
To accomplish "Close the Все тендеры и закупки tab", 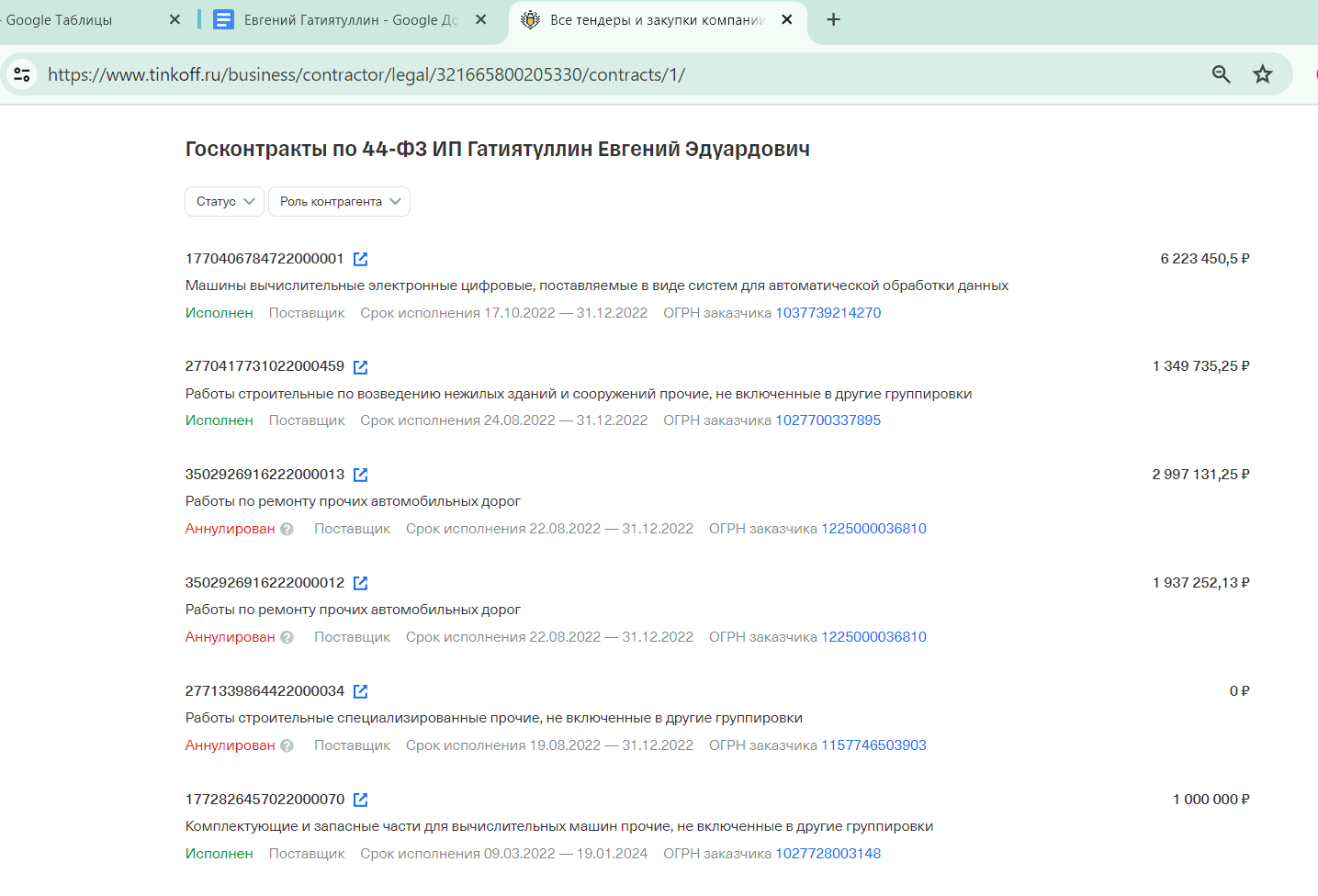I will [786, 19].
